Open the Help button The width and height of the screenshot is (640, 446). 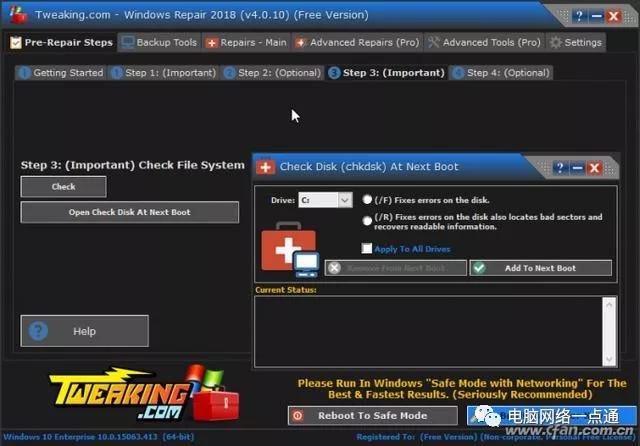[x=84, y=331]
